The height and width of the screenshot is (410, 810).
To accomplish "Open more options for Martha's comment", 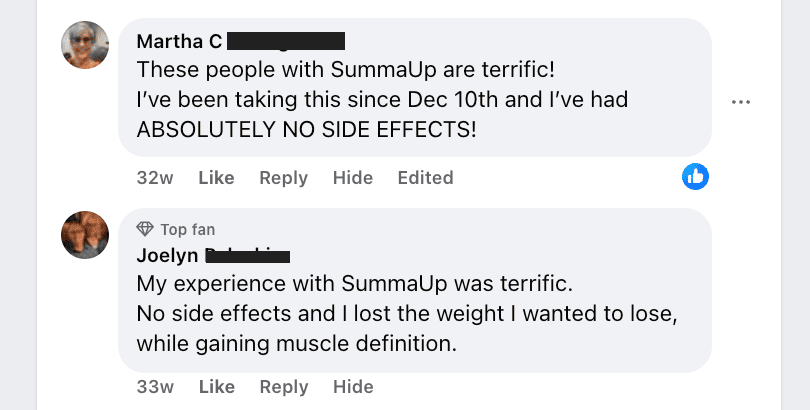I will pyautogui.click(x=741, y=102).
